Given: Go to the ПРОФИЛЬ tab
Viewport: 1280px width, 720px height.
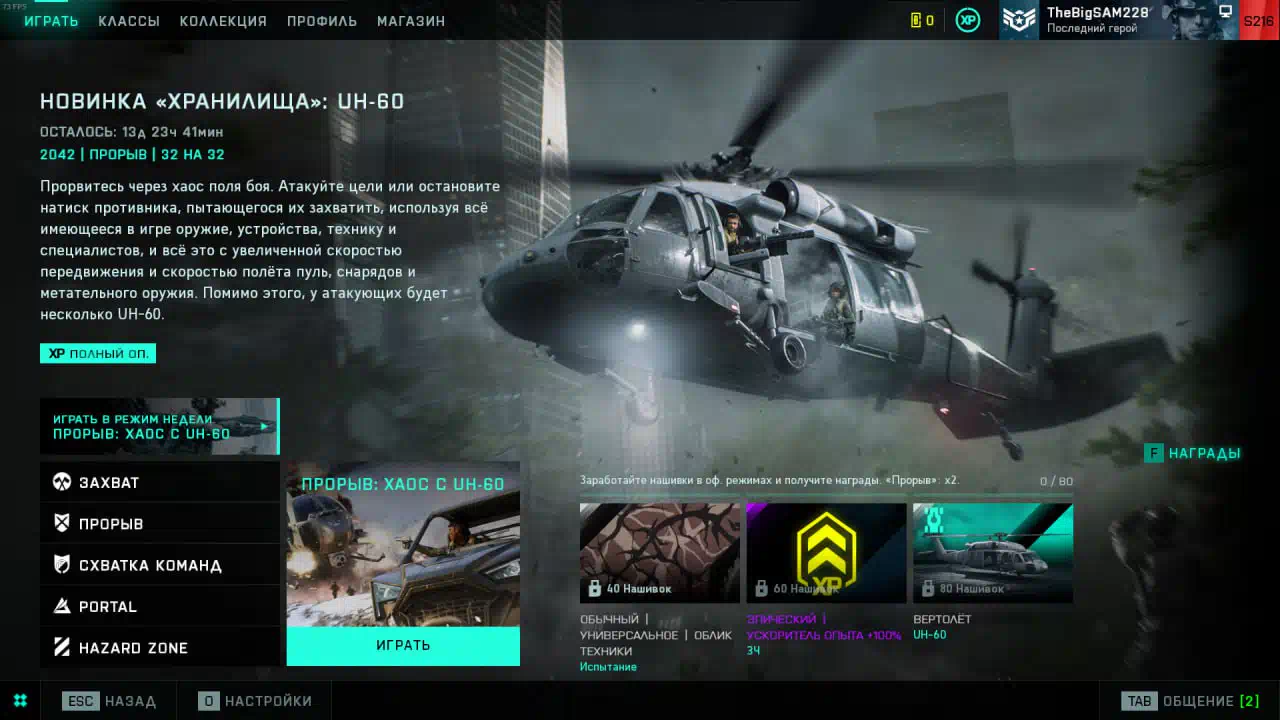Looking at the screenshot, I should (322, 21).
